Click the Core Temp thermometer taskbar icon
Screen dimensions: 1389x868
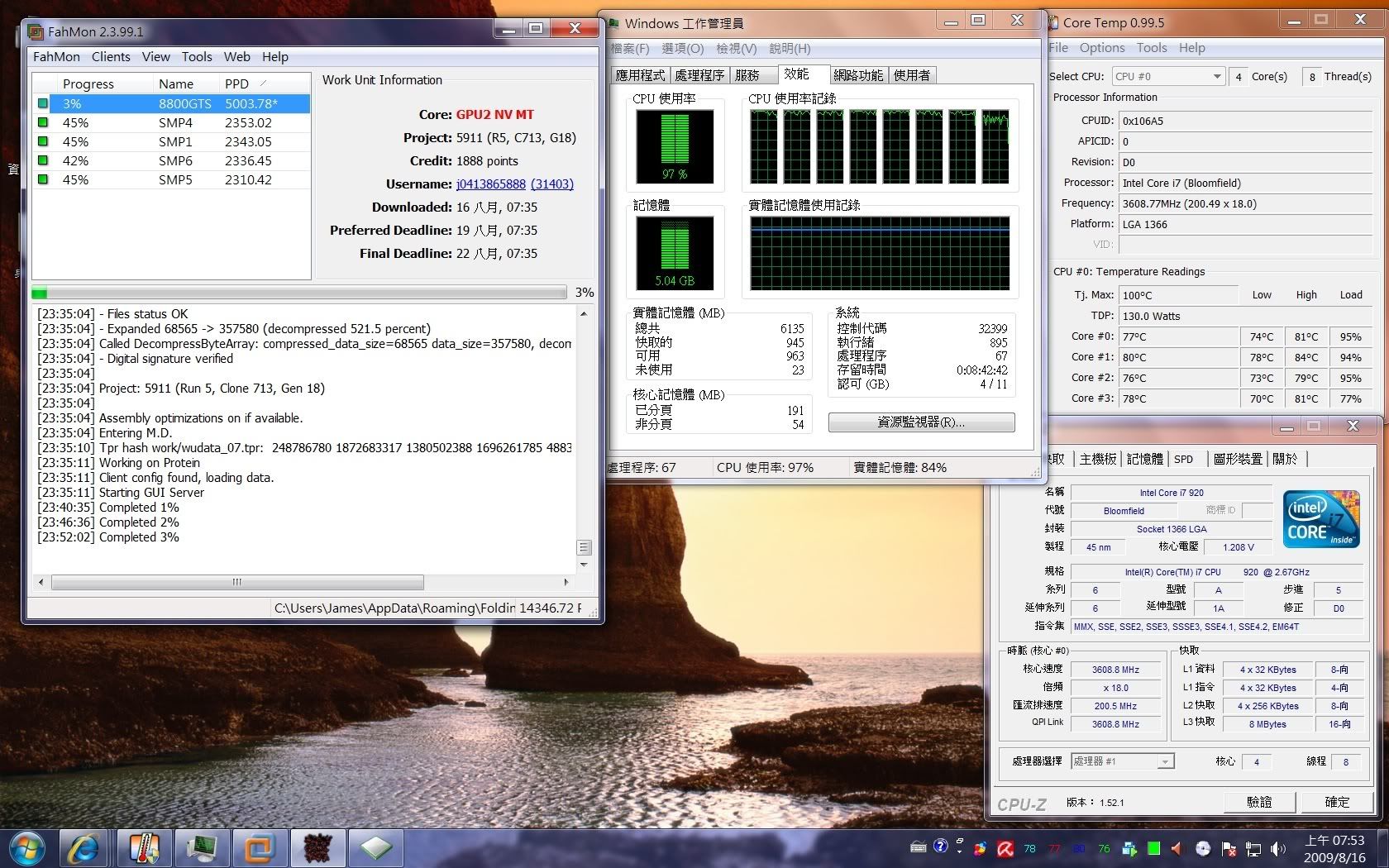[x=144, y=848]
